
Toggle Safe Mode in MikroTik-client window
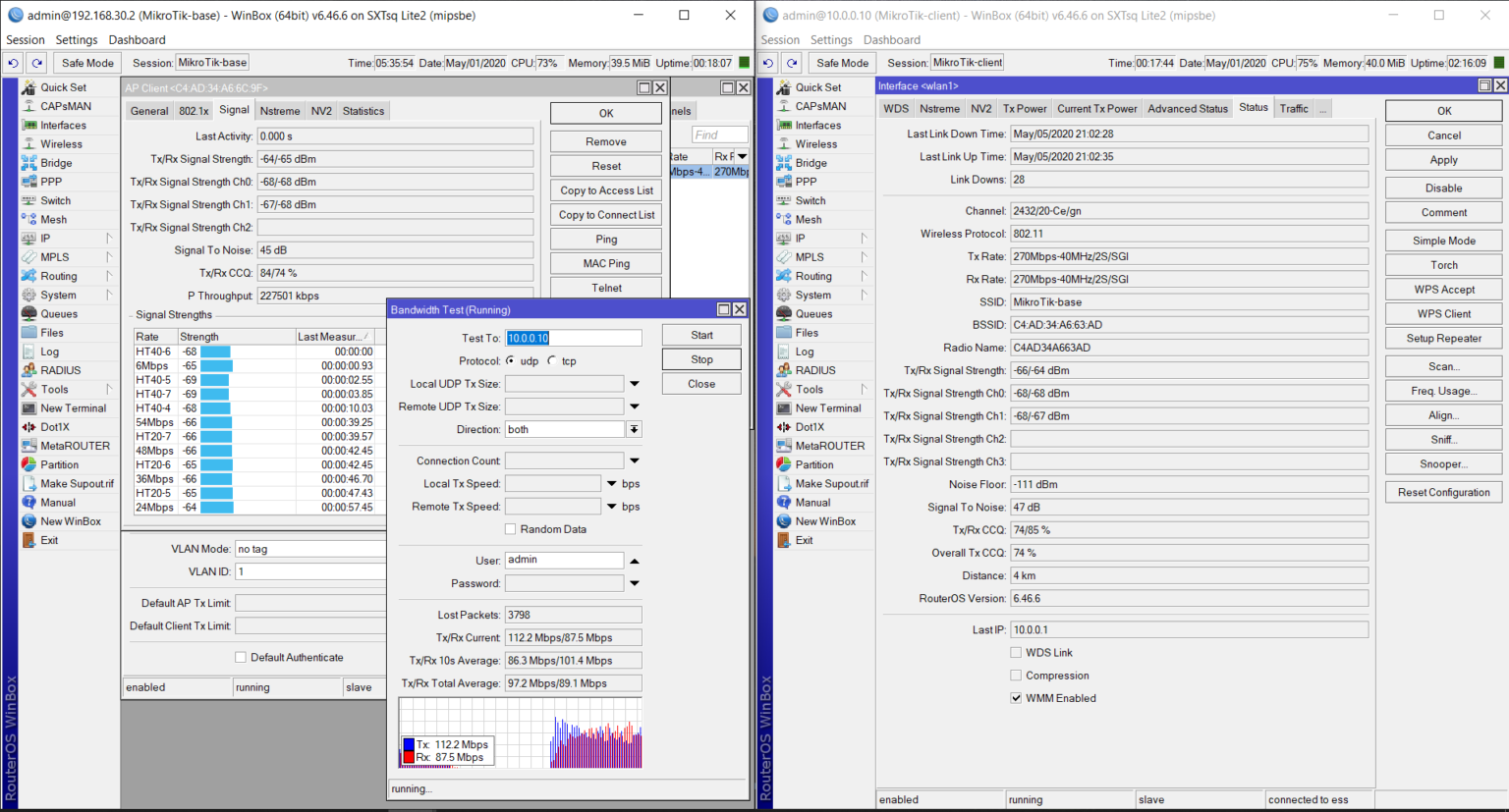(x=842, y=63)
